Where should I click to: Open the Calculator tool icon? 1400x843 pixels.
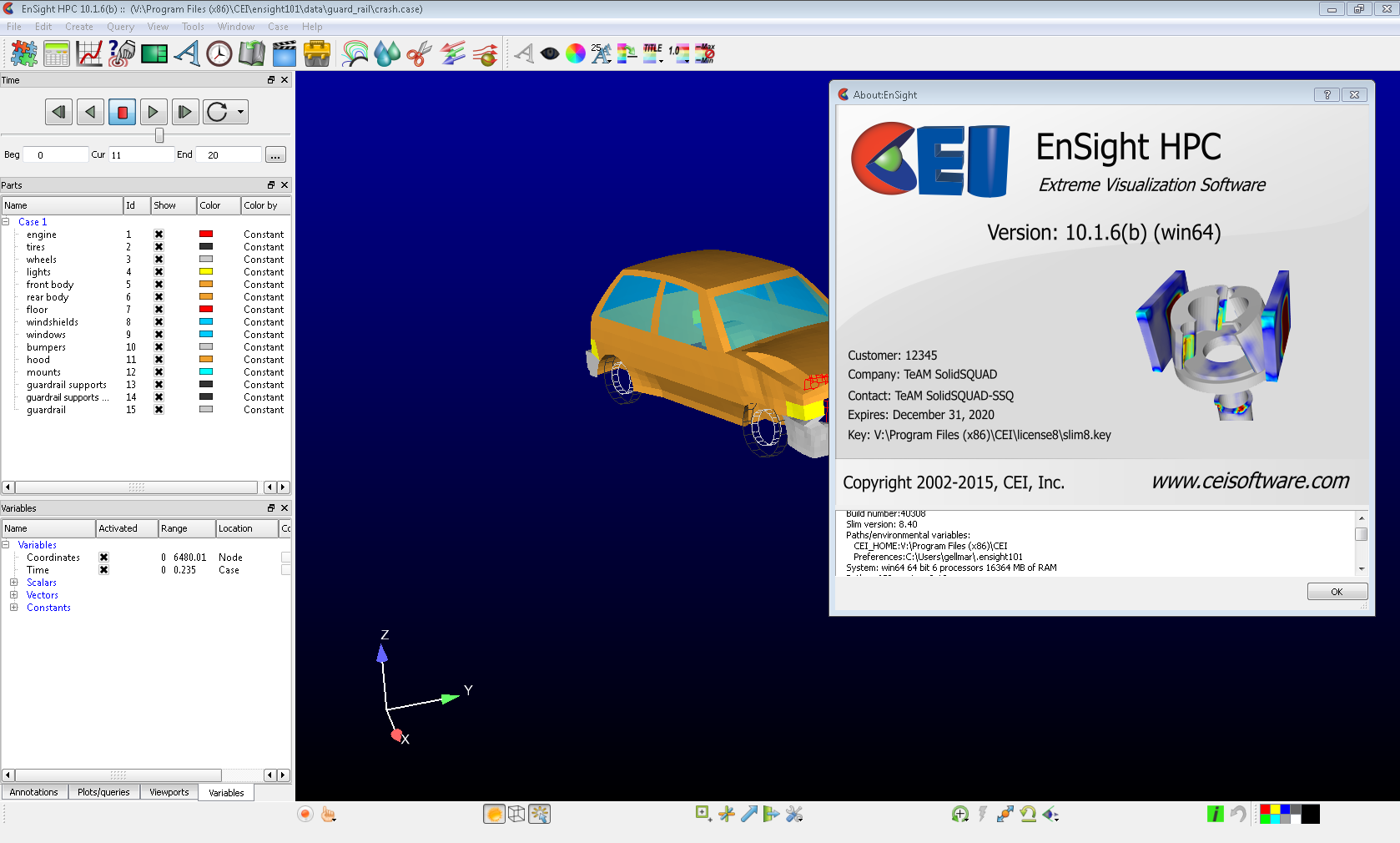click(x=57, y=53)
